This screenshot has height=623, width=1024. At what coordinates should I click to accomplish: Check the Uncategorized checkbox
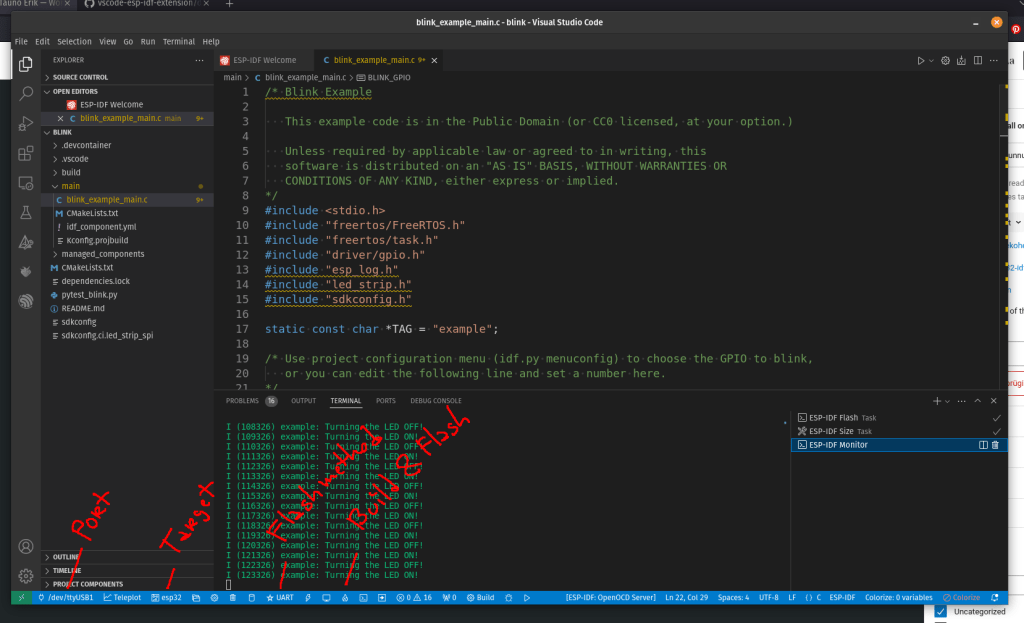[940, 611]
